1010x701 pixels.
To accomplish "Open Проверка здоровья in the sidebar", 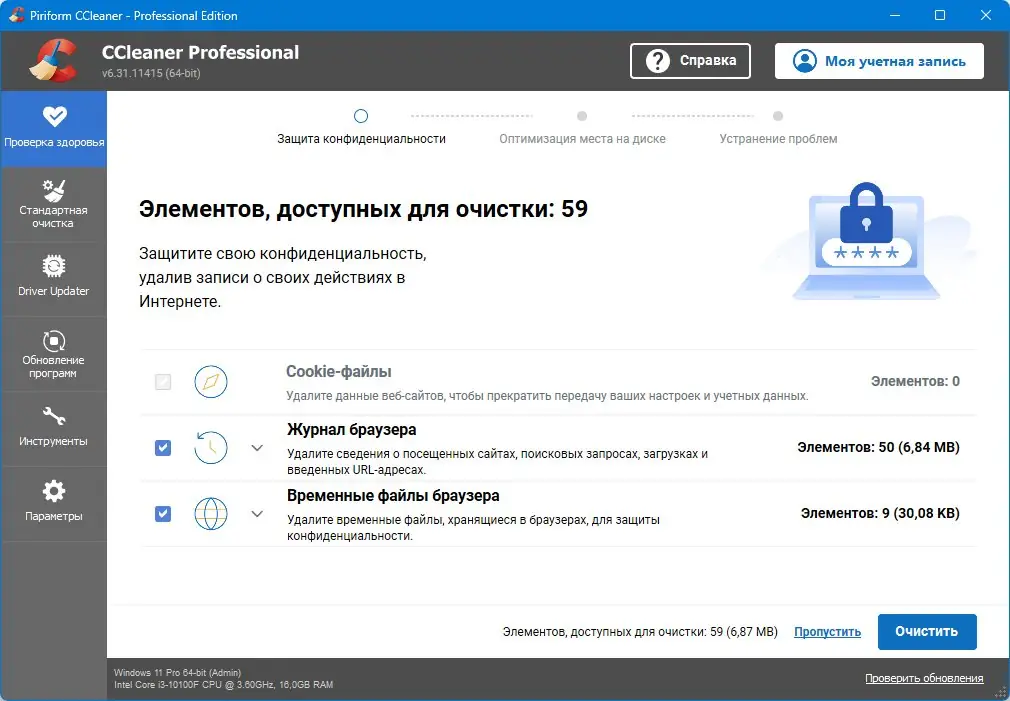I will pyautogui.click(x=54, y=128).
